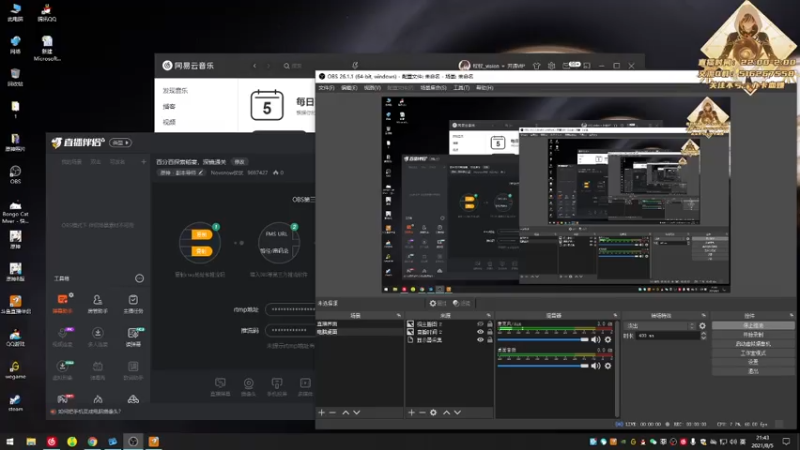
Task: Open the username dropdown in 网易云音乐
Action: [489, 66]
